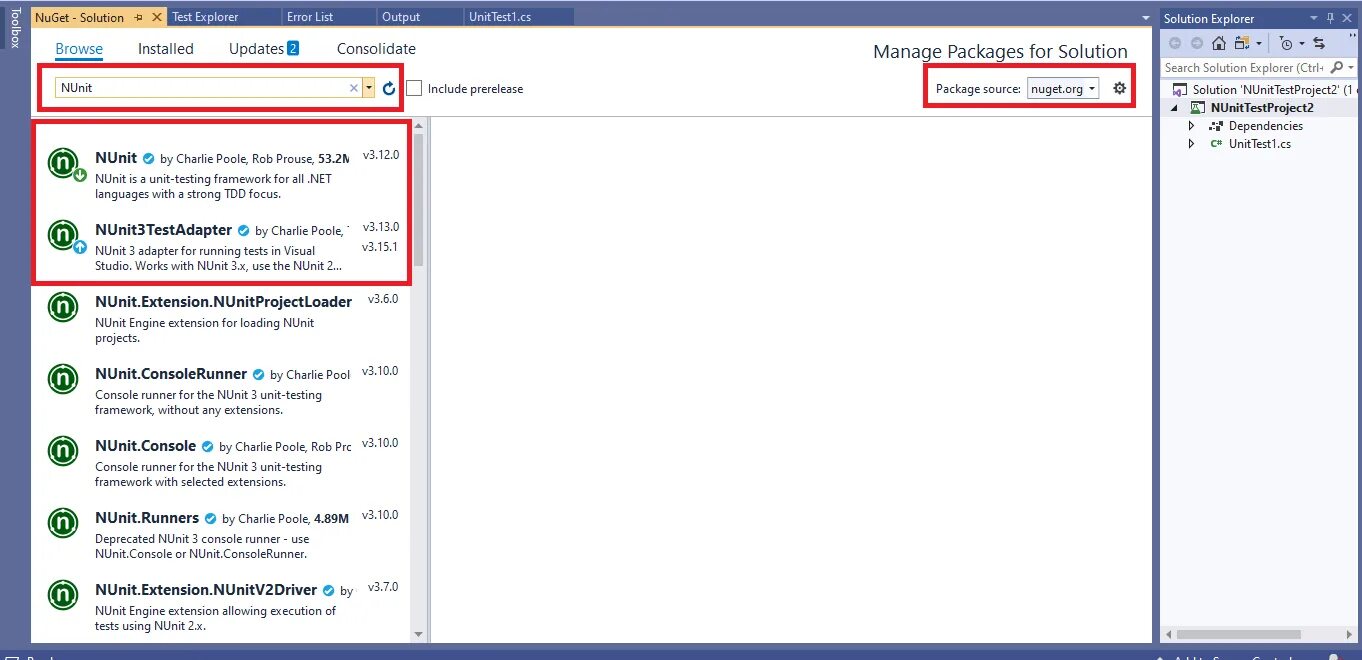Viewport: 1362px width, 660px height.
Task: Open Solution Explorer window options dropdown
Action: click(1314, 18)
